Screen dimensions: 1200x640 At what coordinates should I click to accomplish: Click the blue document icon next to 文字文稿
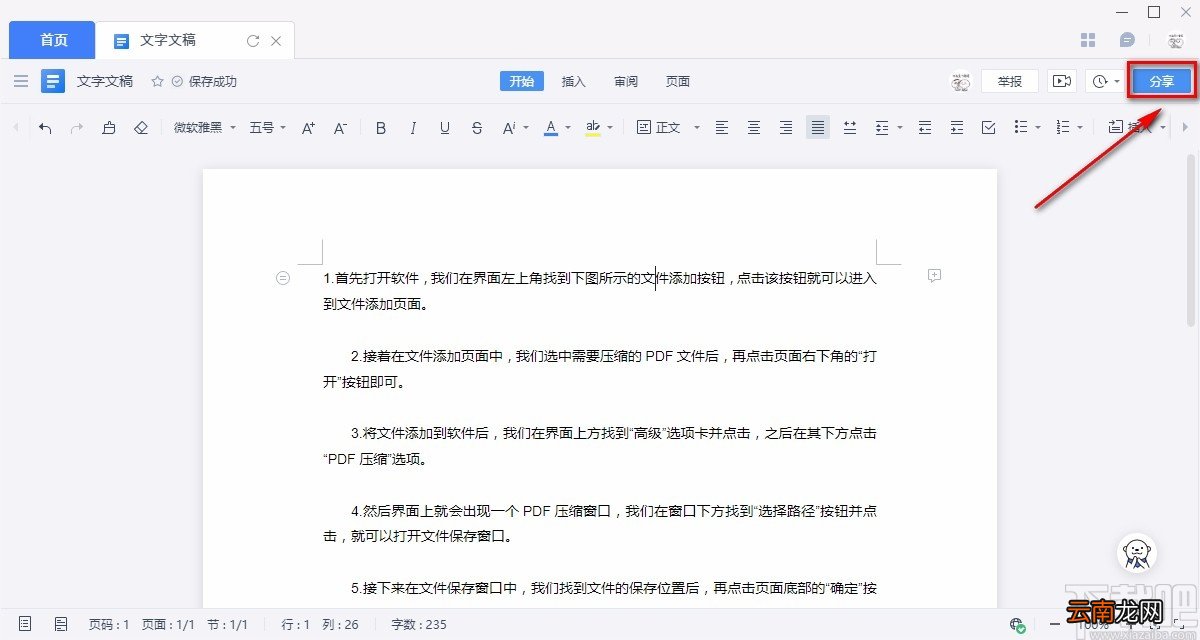coord(53,81)
